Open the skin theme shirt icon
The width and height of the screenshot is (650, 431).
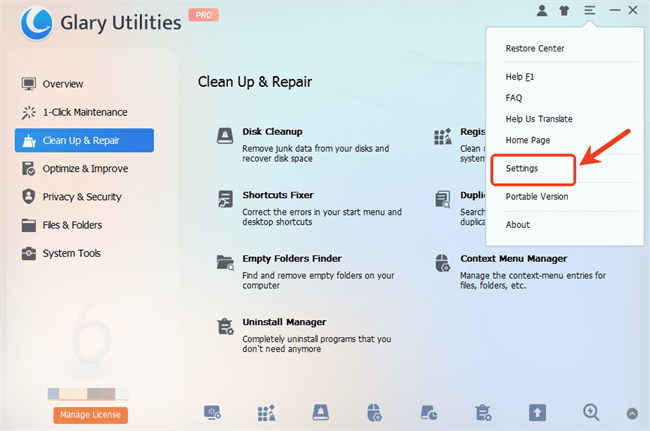[x=566, y=11]
